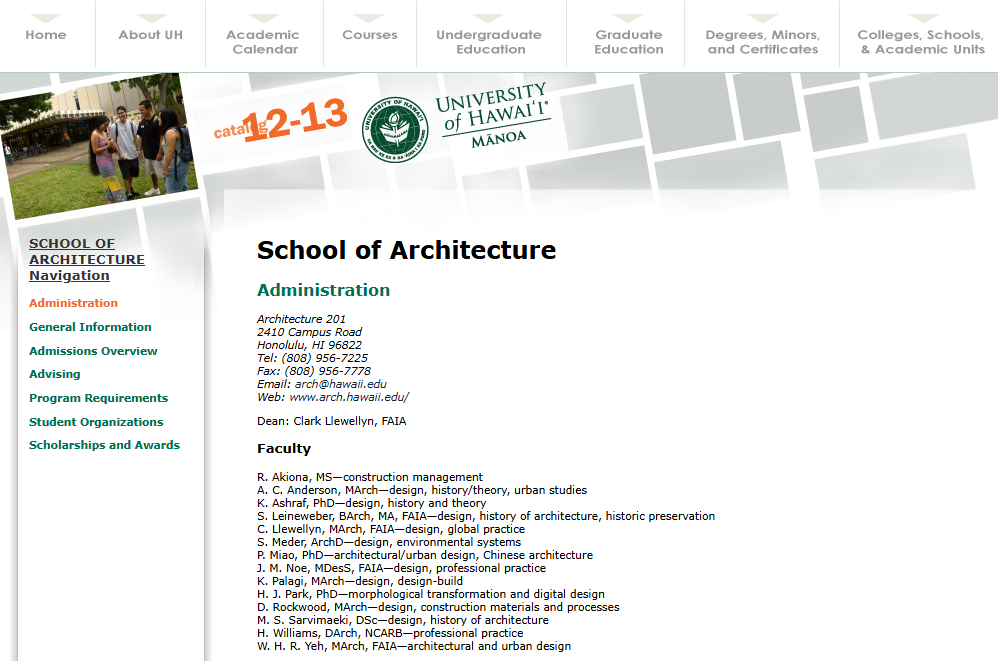Viewport: 998px width, 661px height.
Task: Expand the Academic Calendar dropdown
Action: [x=264, y=41]
